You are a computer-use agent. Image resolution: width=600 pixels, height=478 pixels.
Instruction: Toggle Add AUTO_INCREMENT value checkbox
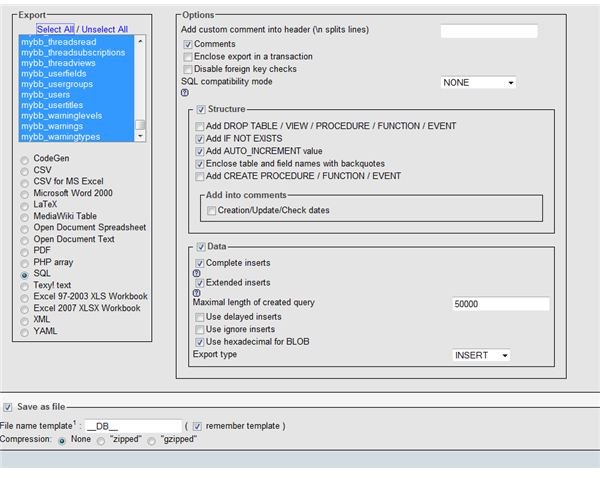(x=199, y=152)
